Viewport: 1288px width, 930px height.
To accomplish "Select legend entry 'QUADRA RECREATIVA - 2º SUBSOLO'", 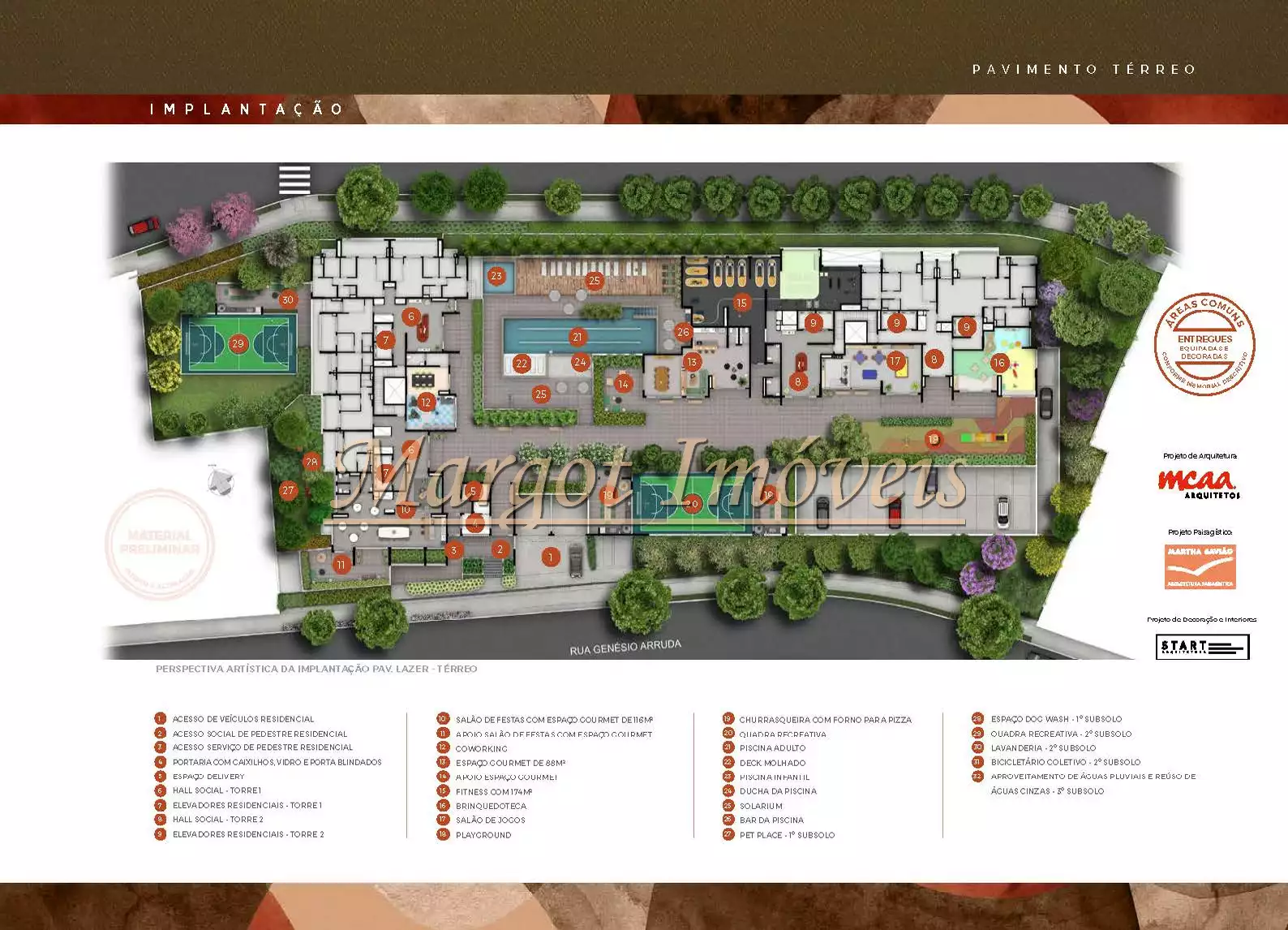I will 1061,734.
